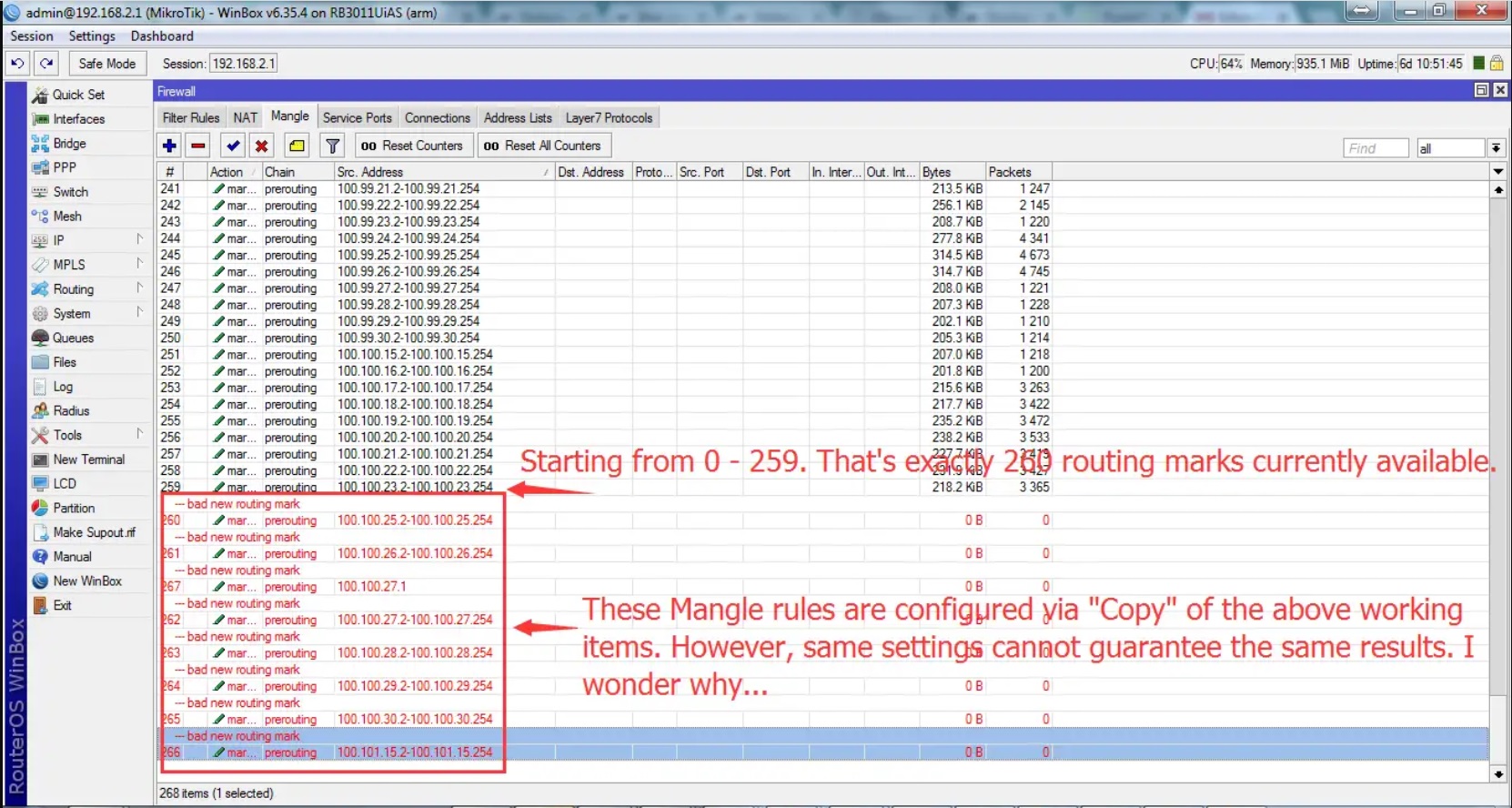Image resolution: width=1512 pixels, height=808 pixels.
Task: Click the red minus Remove rule icon
Action: (198, 146)
